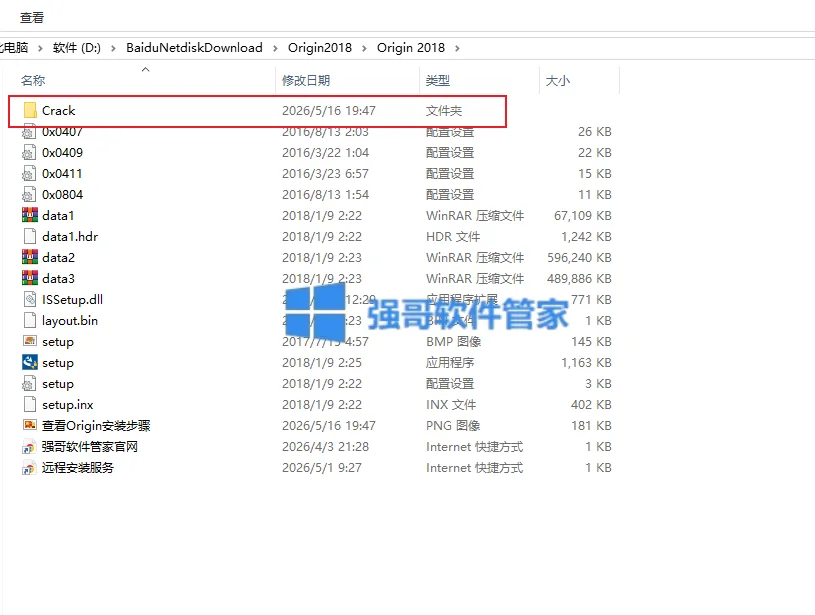The height and width of the screenshot is (615, 815).
Task: Select the layout.bin file icon
Action: (30, 320)
